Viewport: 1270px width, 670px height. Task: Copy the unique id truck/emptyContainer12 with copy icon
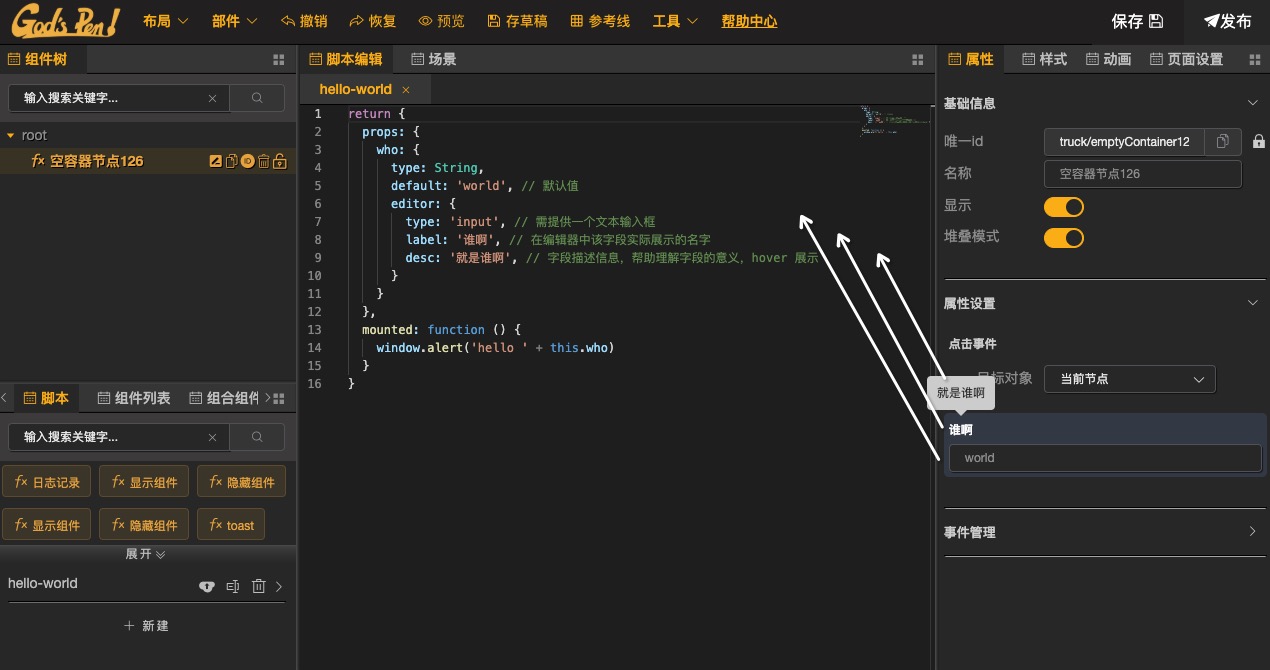(1222, 141)
